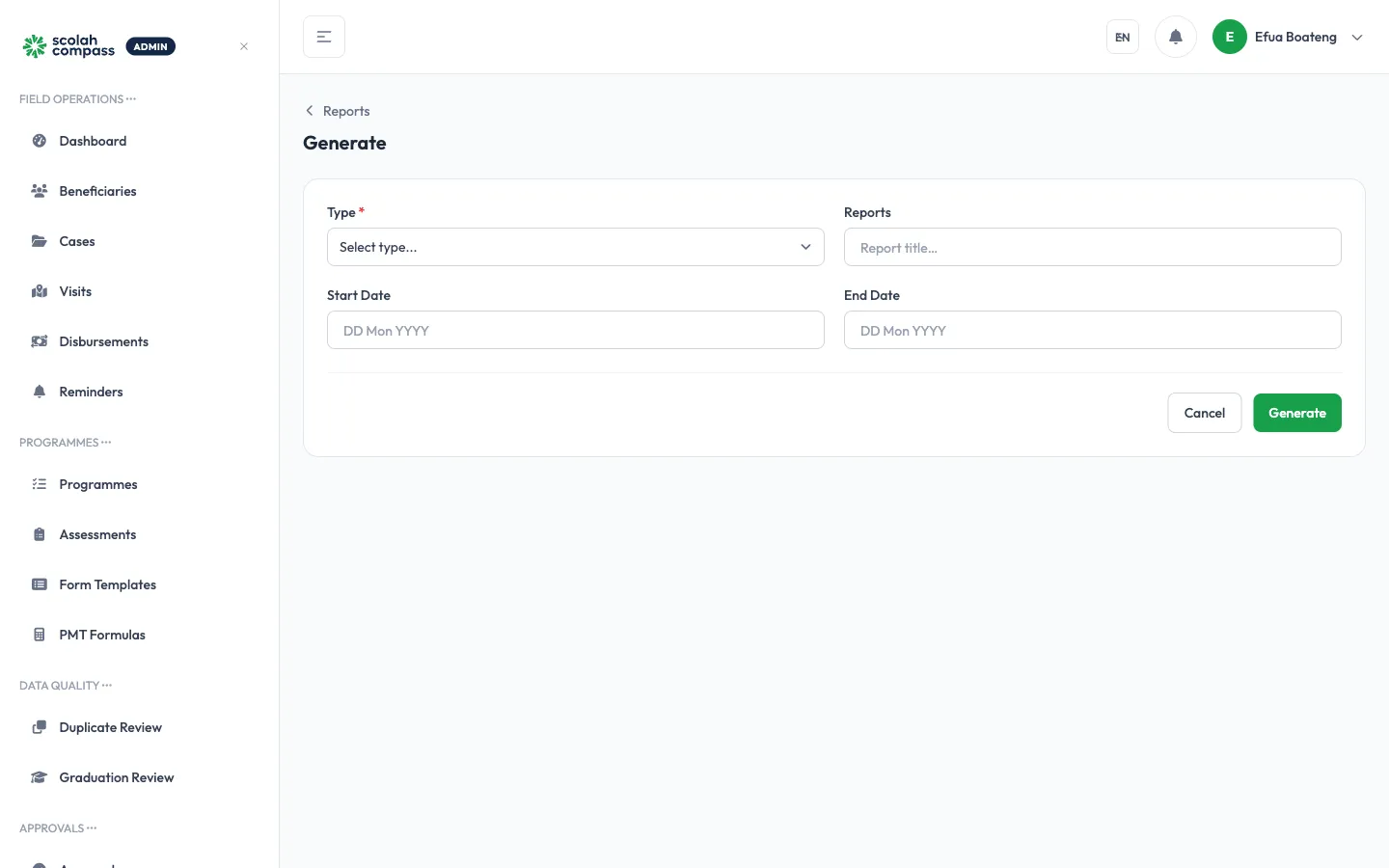The height and width of the screenshot is (868, 1389).
Task: Open Form Templates in sidebar
Action: (x=140, y=584)
